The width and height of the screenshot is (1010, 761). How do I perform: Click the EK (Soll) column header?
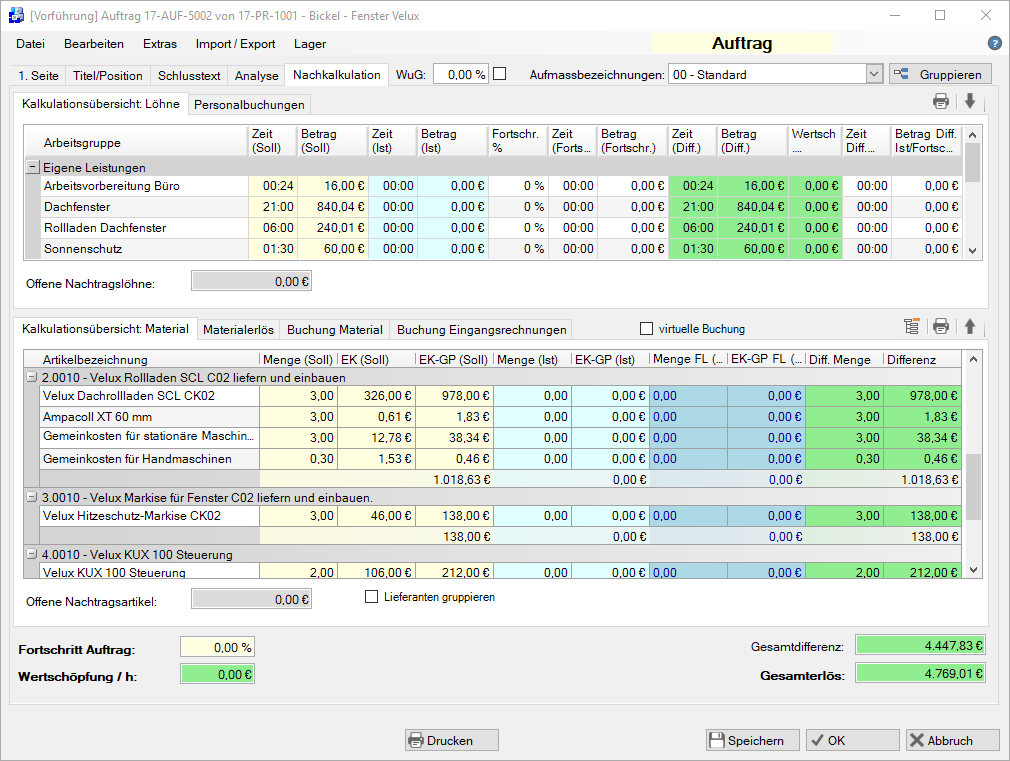pos(376,359)
